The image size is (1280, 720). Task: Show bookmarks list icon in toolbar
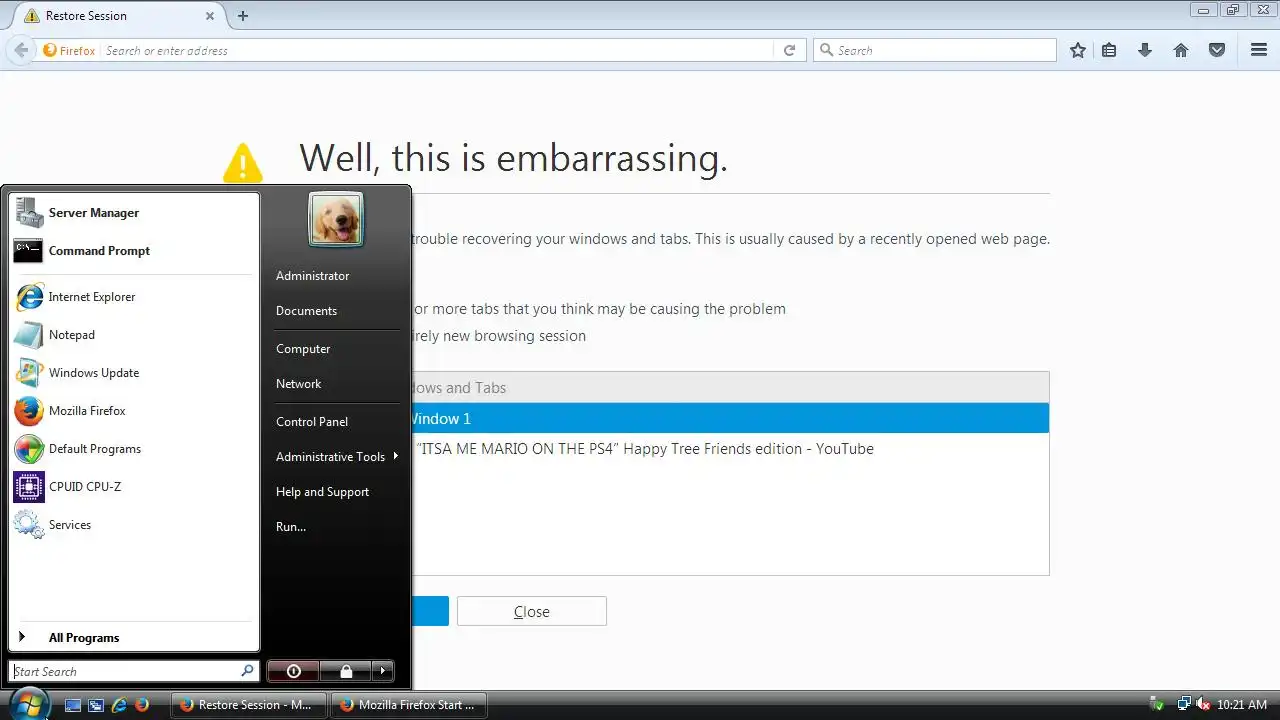click(x=1109, y=50)
